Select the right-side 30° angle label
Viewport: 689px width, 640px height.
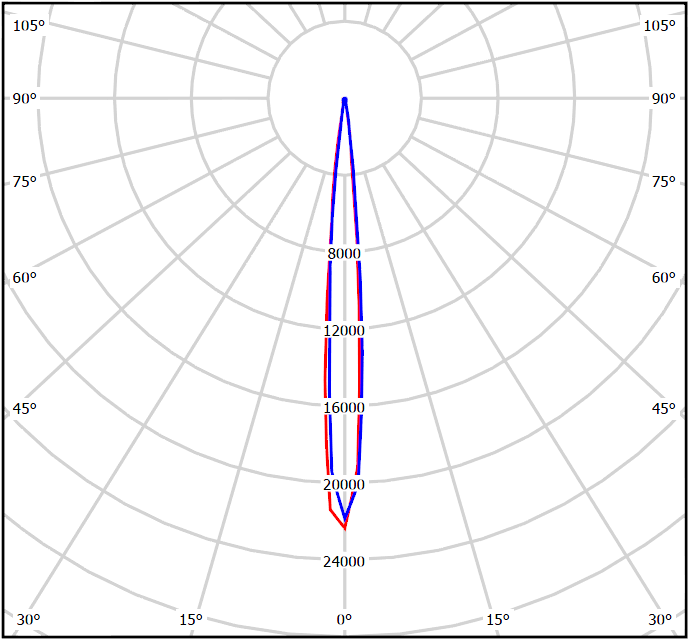[x=659, y=620]
